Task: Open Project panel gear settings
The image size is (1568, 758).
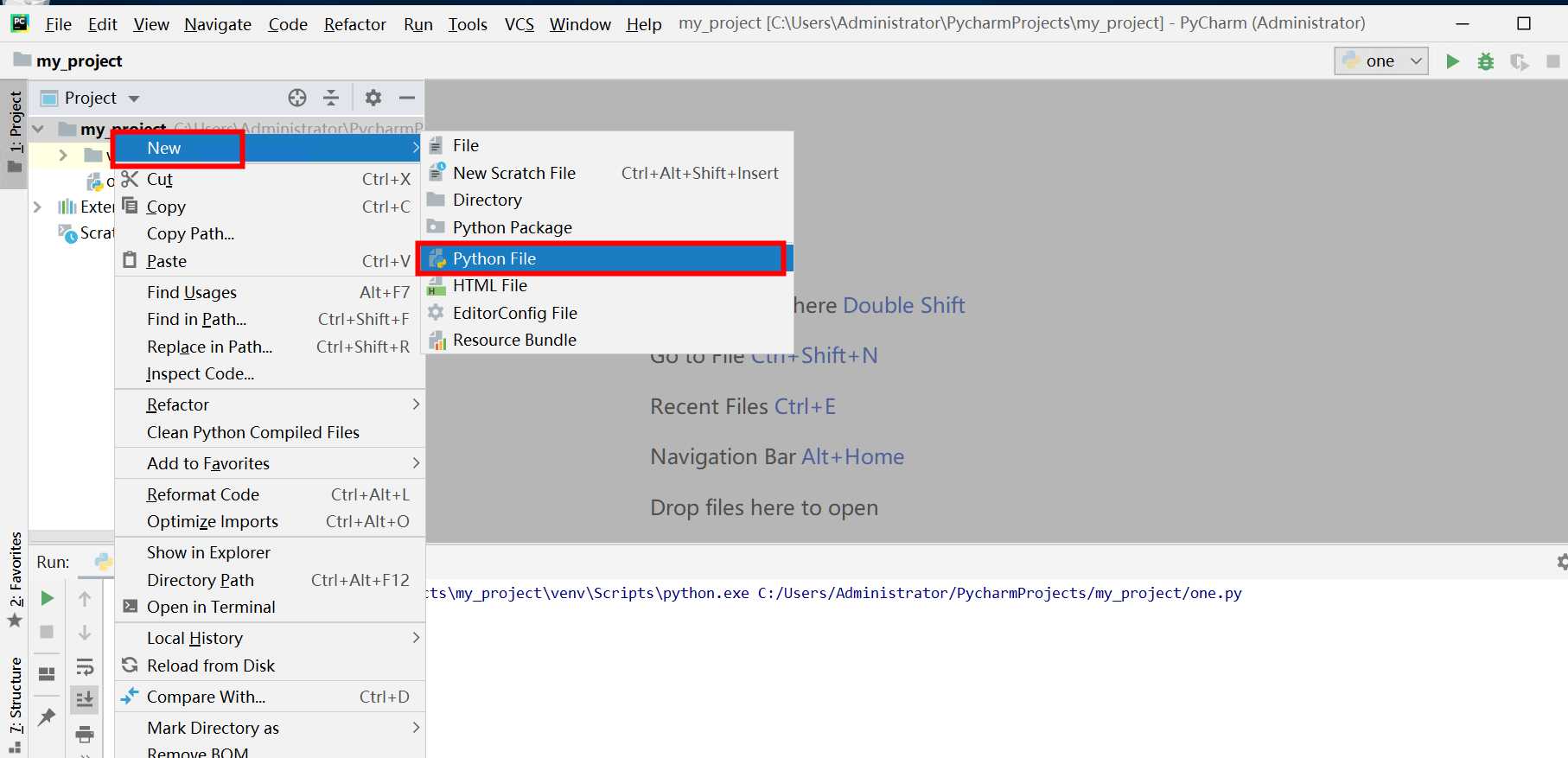Action: [373, 98]
